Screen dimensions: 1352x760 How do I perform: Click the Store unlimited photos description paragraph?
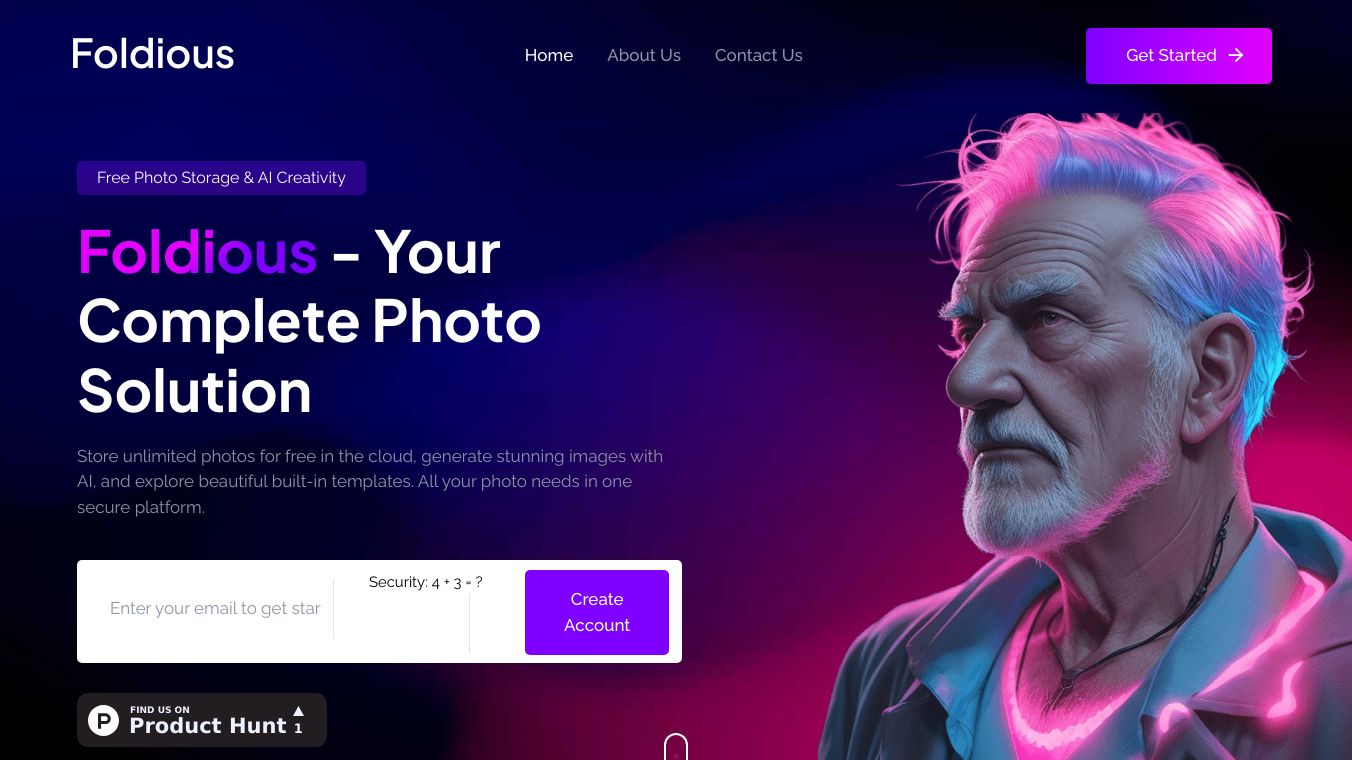coord(371,481)
